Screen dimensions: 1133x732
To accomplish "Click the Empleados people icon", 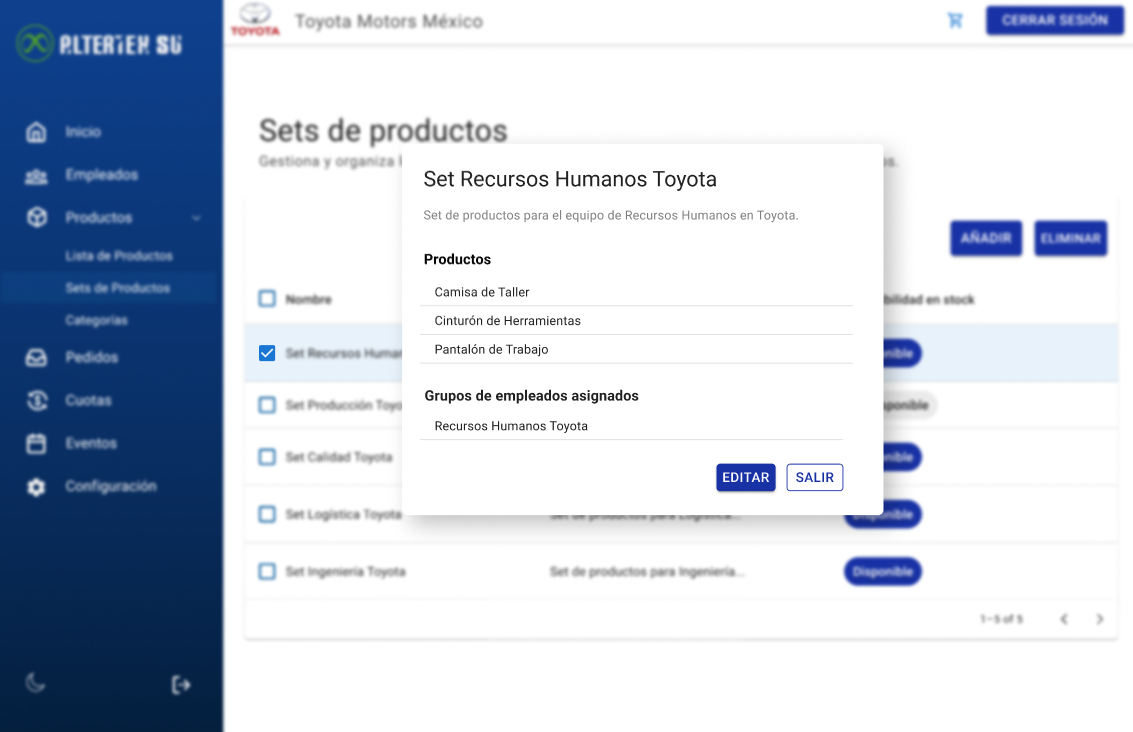I will (x=36, y=176).
